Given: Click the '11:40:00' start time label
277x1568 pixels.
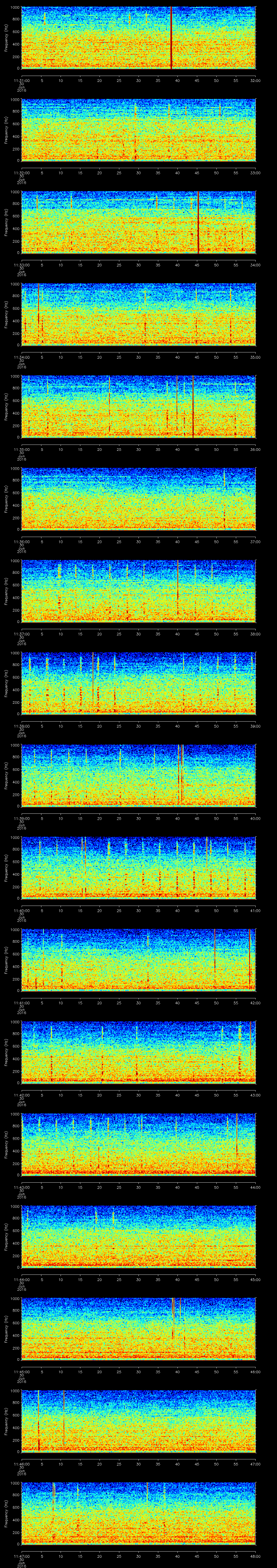Looking at the screenshot, I should tap(22, 910).
